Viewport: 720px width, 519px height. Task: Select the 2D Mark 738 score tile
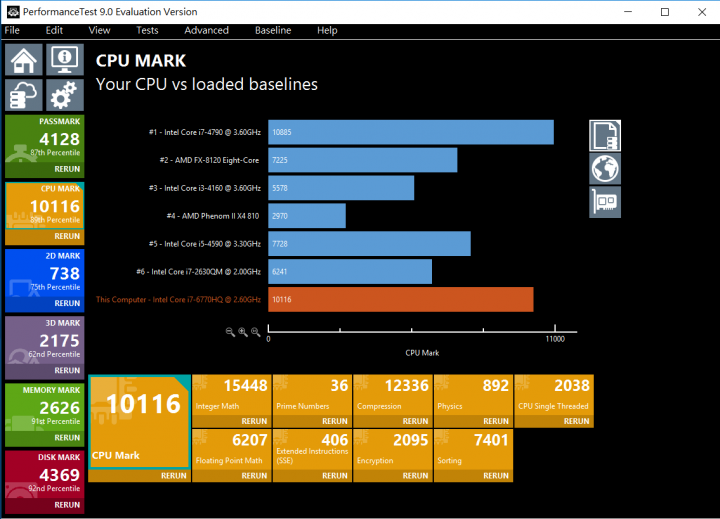pyautogui.click(x=45, y=273)
